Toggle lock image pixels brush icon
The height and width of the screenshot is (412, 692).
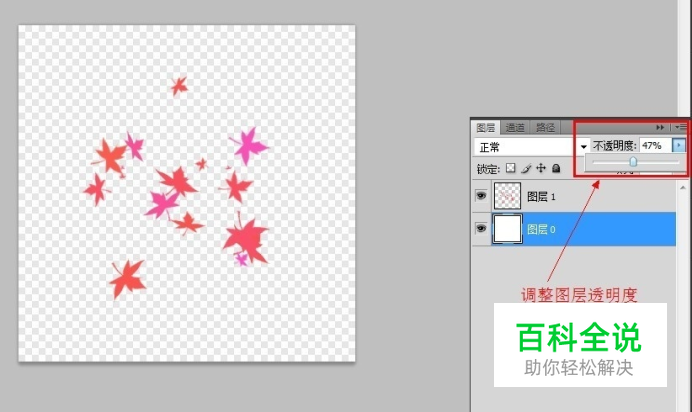(526, 168)
